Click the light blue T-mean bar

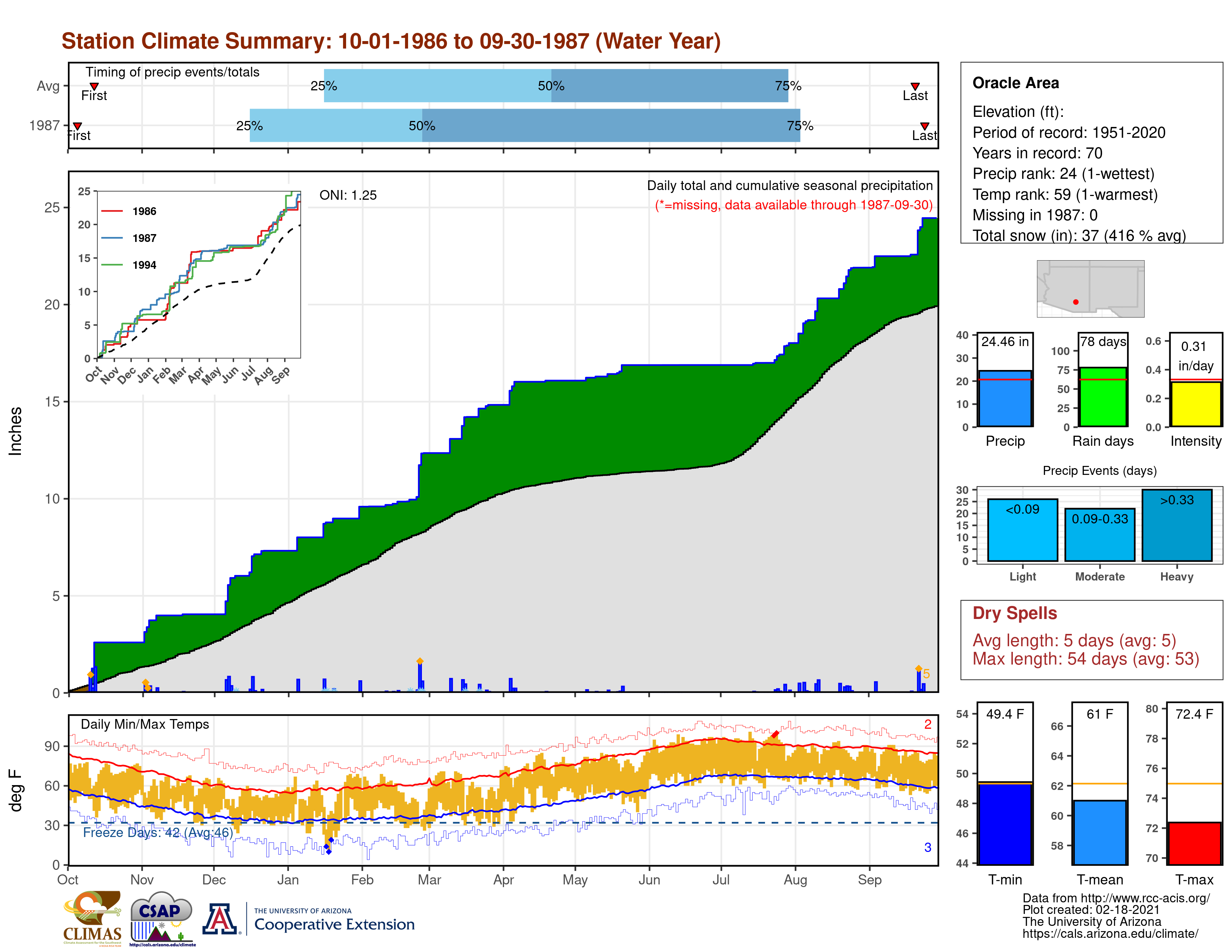[x=1099, y=833]
